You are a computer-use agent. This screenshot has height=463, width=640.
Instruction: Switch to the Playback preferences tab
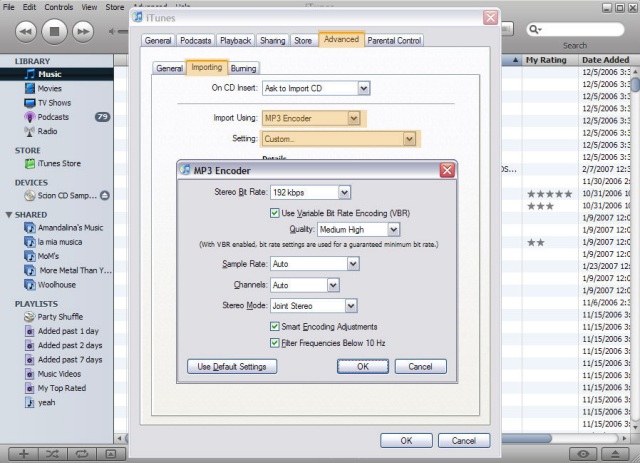click(x=236, y=40)
